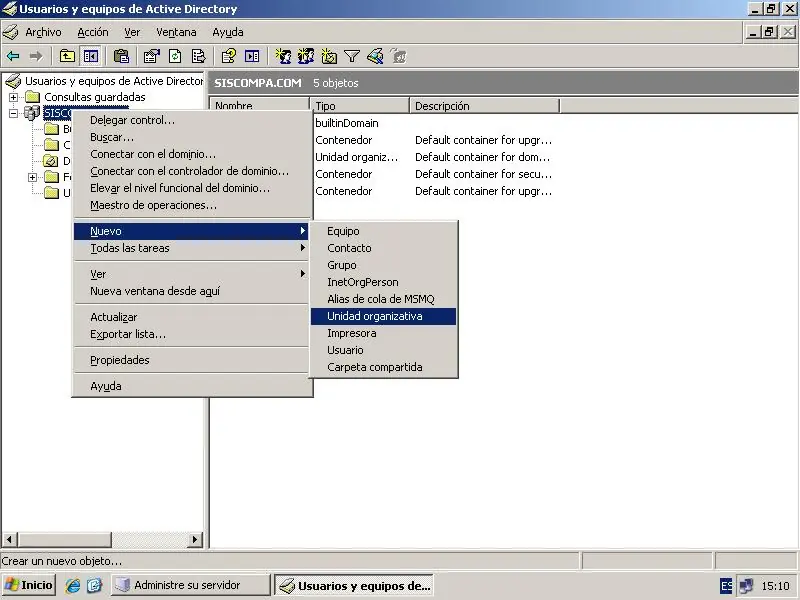The image size is (800, 600).
Task: Choose Delegar control… from context menu
Action: coord(191,120)
